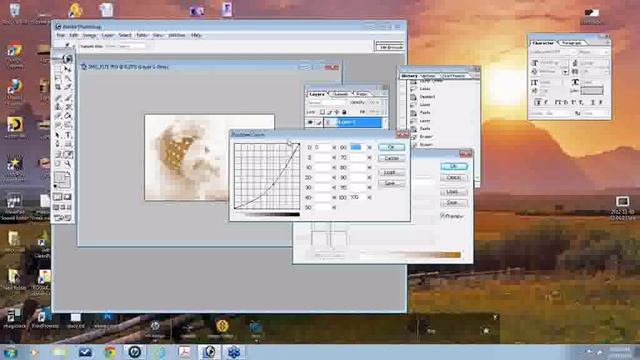Toggle lock transparent pixels in Layers
This screenshot has width=640, height=360.
(322, 112)
